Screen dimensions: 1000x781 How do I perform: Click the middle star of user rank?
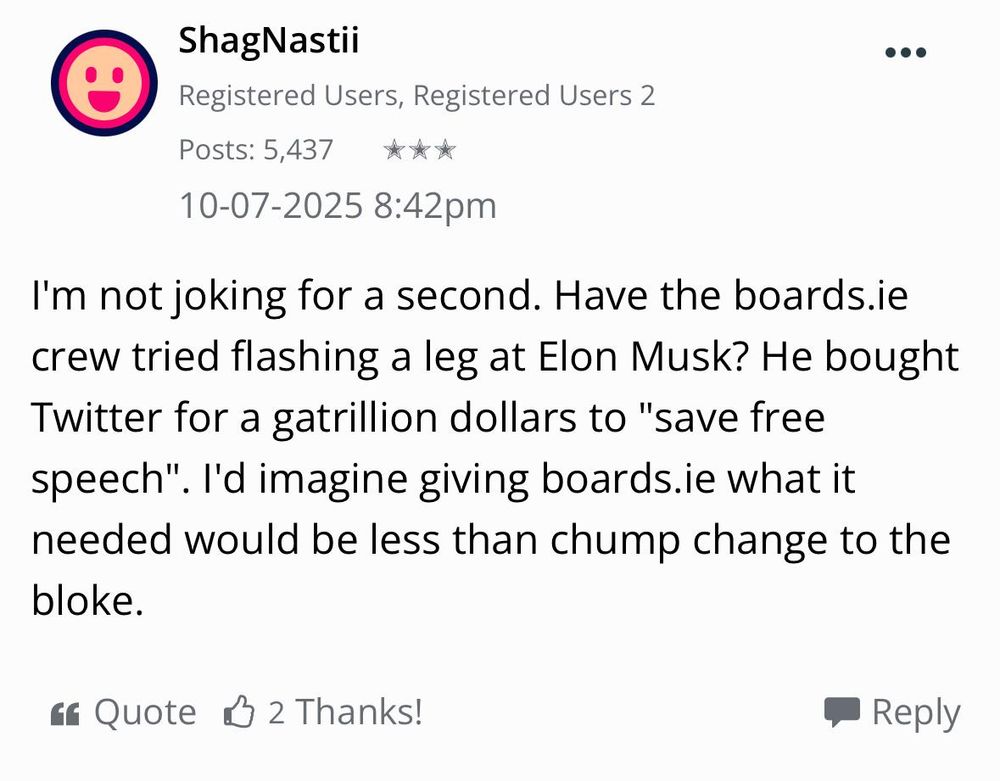tap(420, 151)
